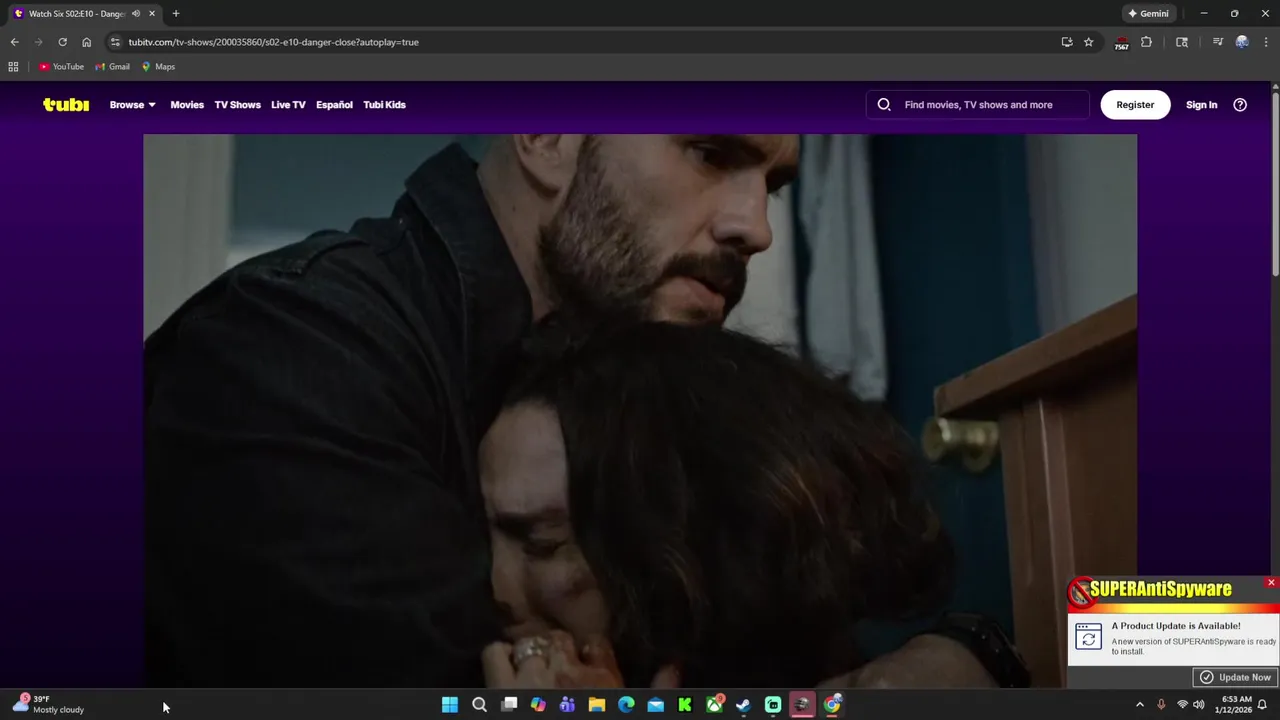Open the Live TV section
1280x720 pixels.
click(x=288, y=105)
